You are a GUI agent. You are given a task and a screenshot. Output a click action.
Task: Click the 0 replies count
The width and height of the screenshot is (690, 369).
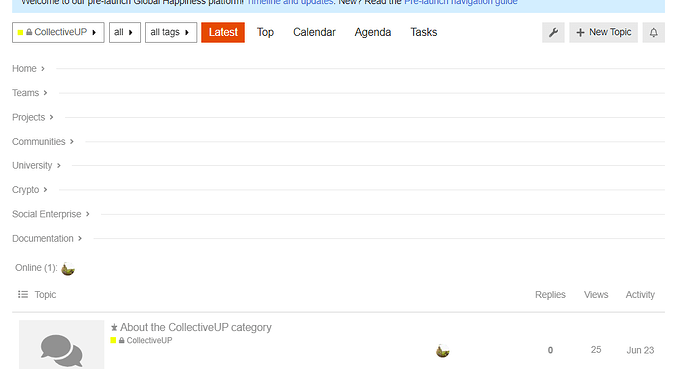(x=550, y=351)
